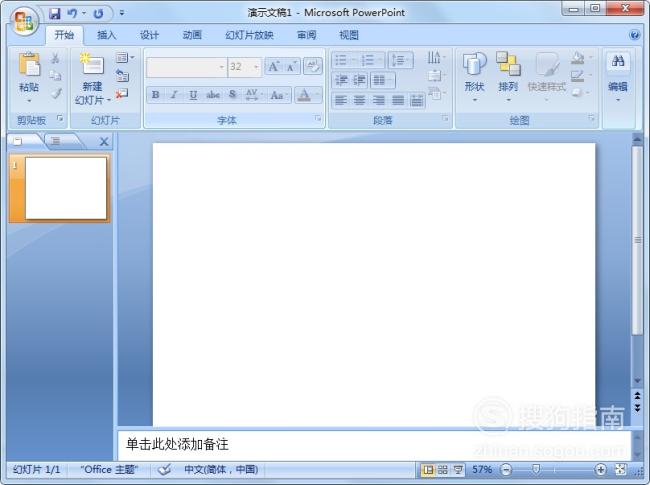650x485 pixels.
Task: Open the 形状 shapes gallery
Action: tap(474, 77)
